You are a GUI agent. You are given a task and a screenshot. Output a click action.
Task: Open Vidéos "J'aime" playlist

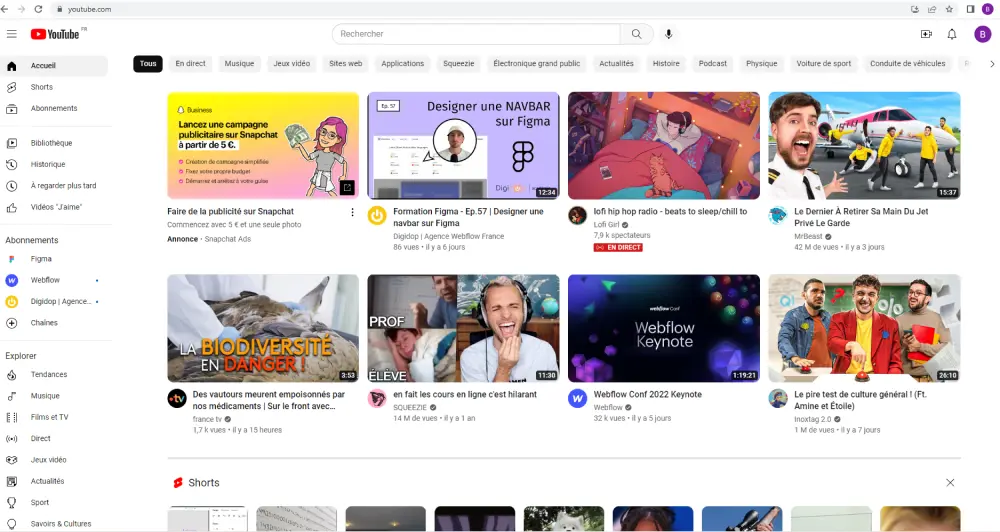click(x=54, y=207)
